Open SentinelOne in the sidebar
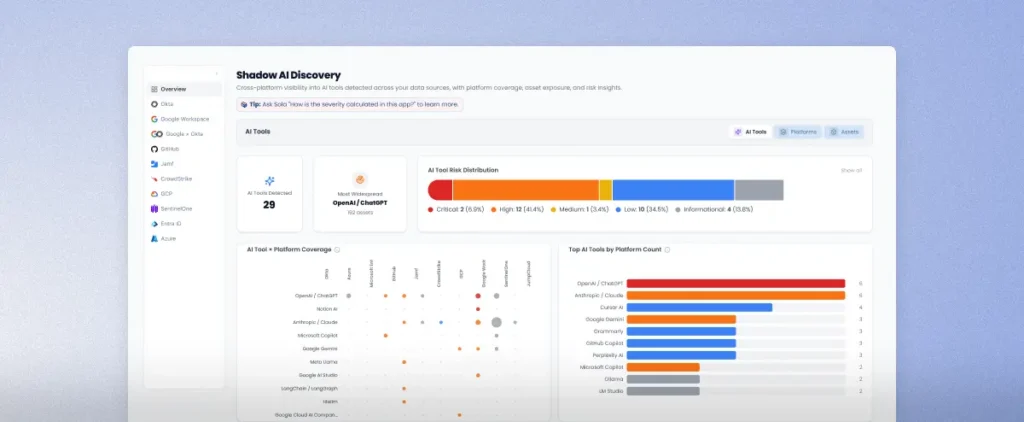The height and width of the screenshot is (422, 1024). click(176, 209)
